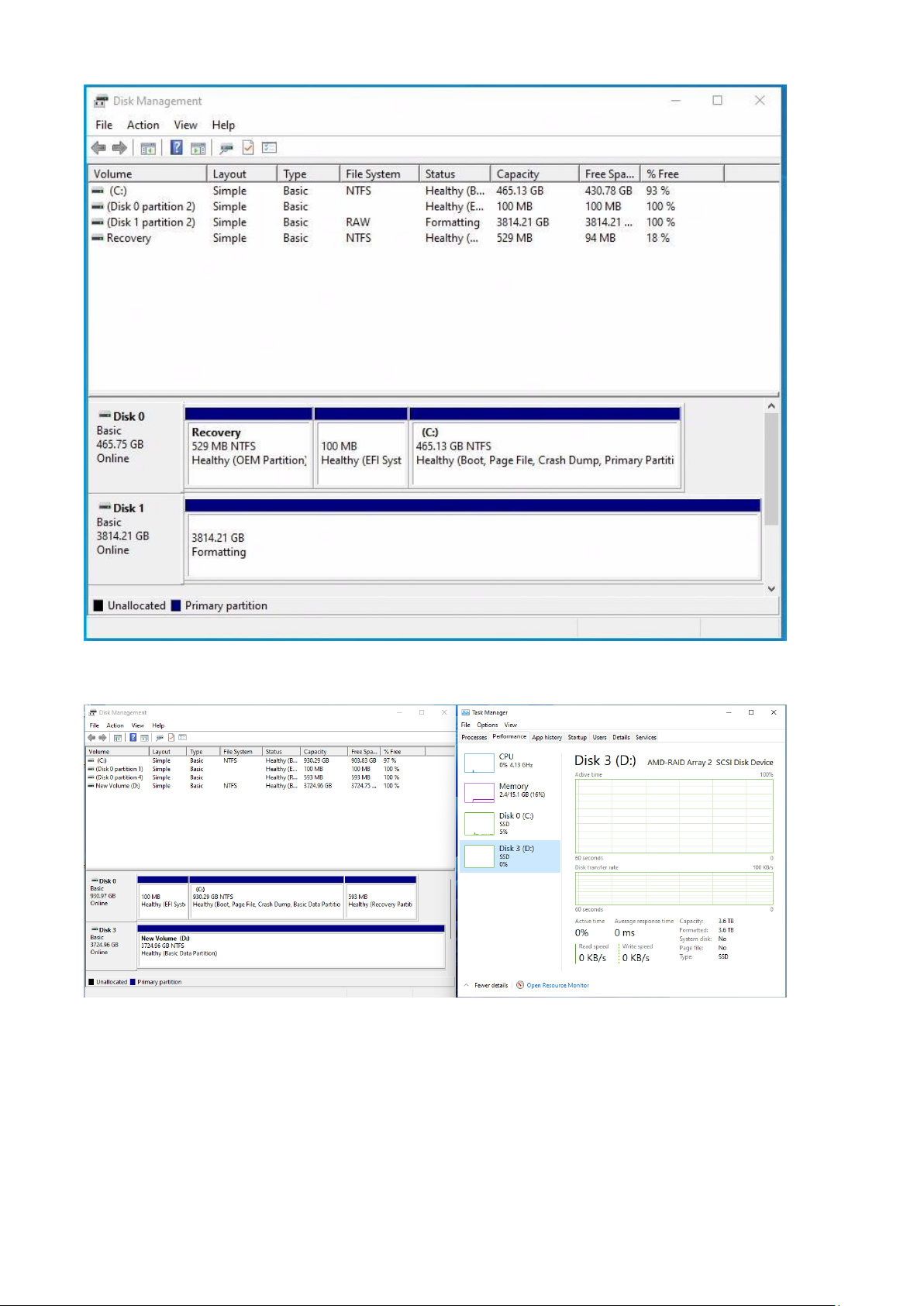Viewport: 924px width, 1306px height.
Task: Open Action menu in large Disk Management window
Action: 143,125
